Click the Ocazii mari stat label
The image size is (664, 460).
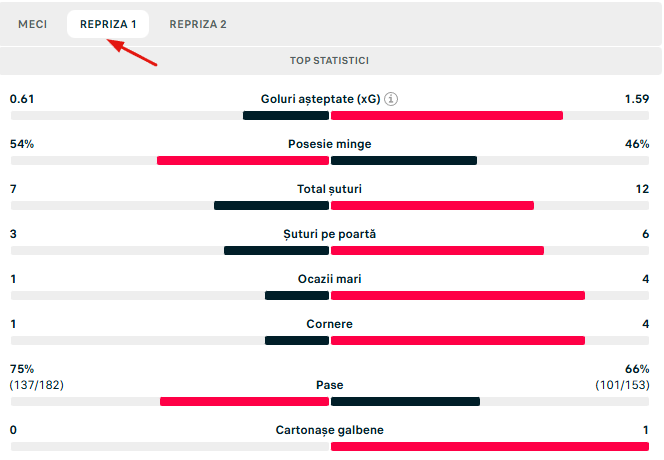[x=329, y=279]
